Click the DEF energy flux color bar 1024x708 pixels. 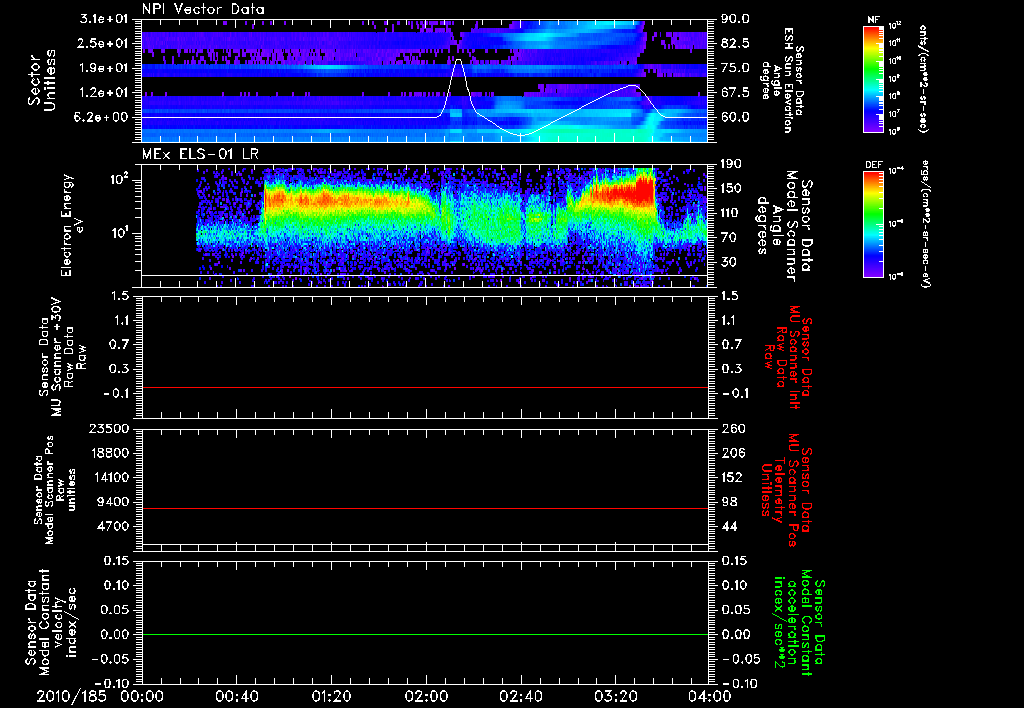(874, 224)
